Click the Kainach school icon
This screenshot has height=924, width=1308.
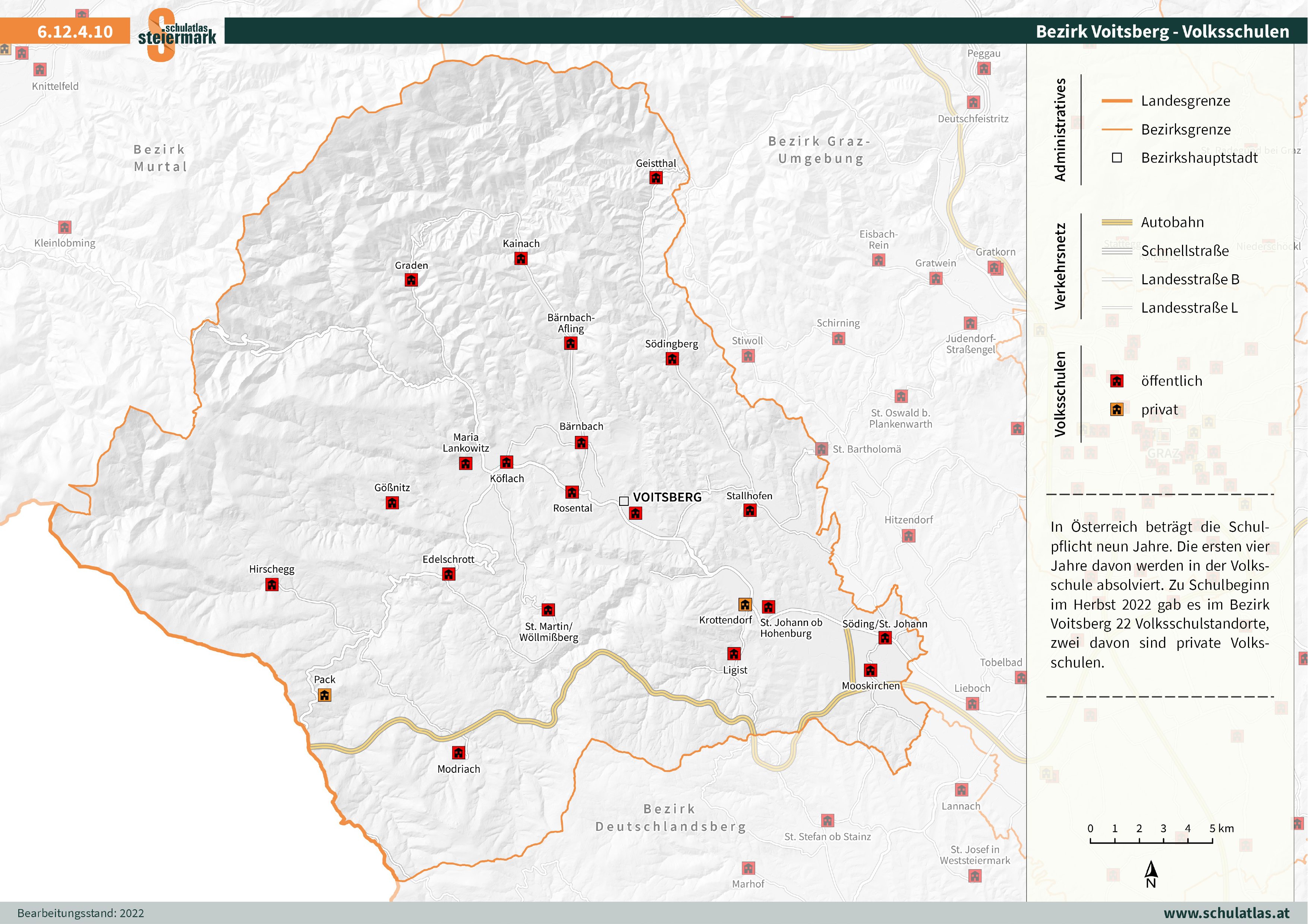click(x=521, y=259)
